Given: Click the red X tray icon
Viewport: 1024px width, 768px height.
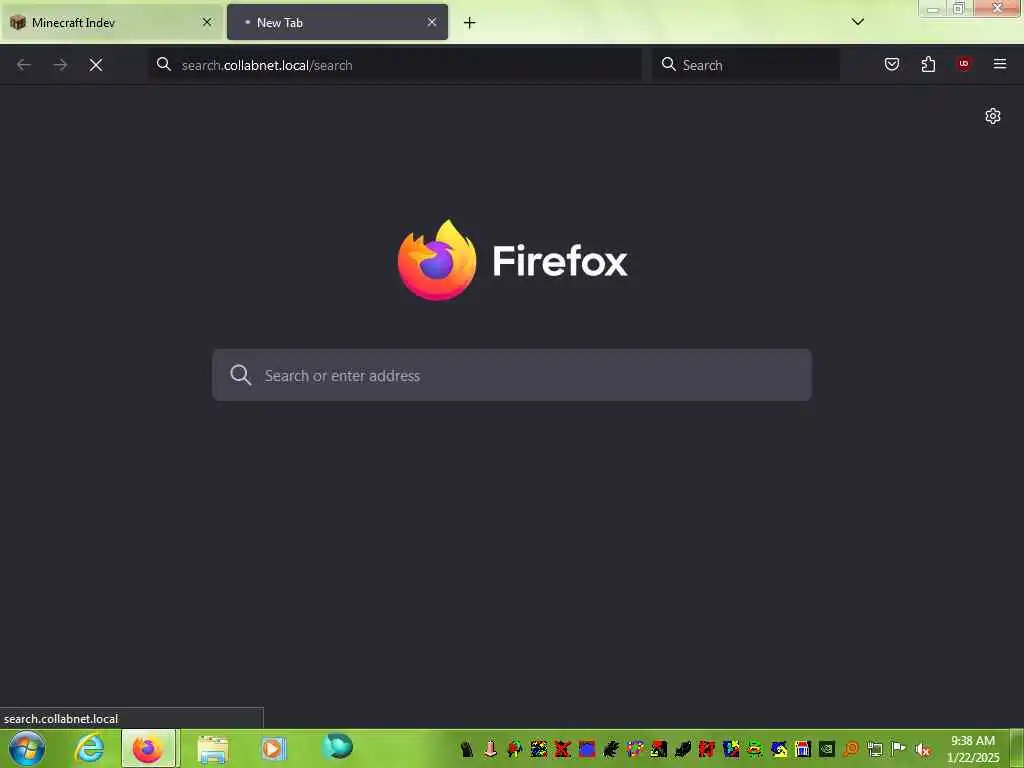Looking at the screenshot, I should pos(562,749).
